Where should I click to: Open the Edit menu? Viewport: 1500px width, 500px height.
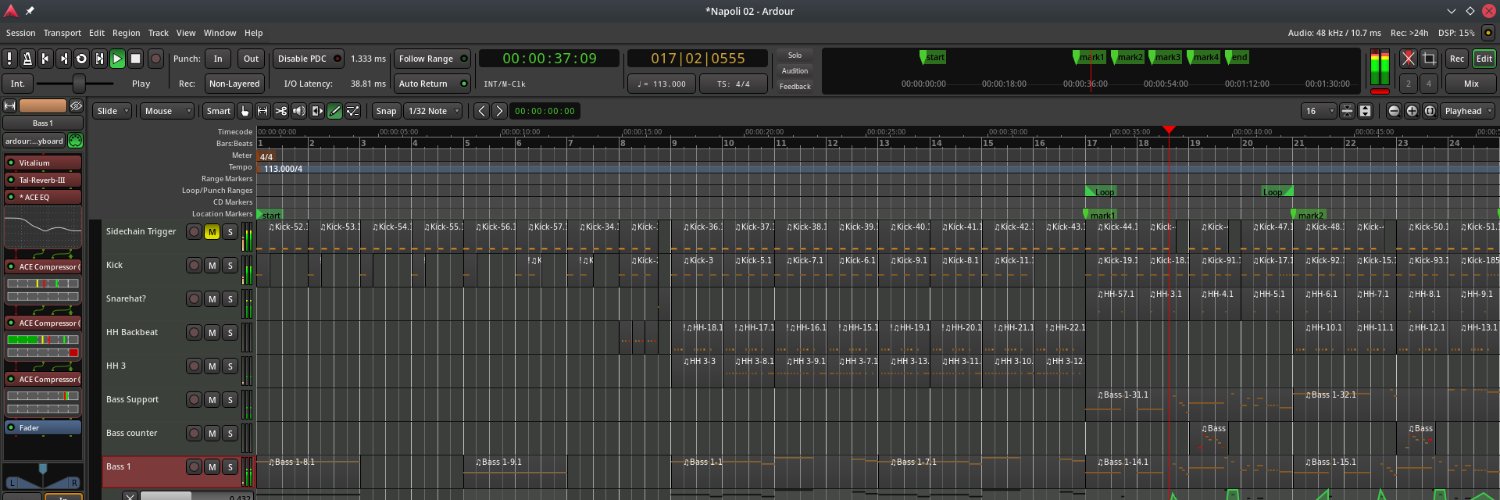pyautogui.click(x=96, y=33)
